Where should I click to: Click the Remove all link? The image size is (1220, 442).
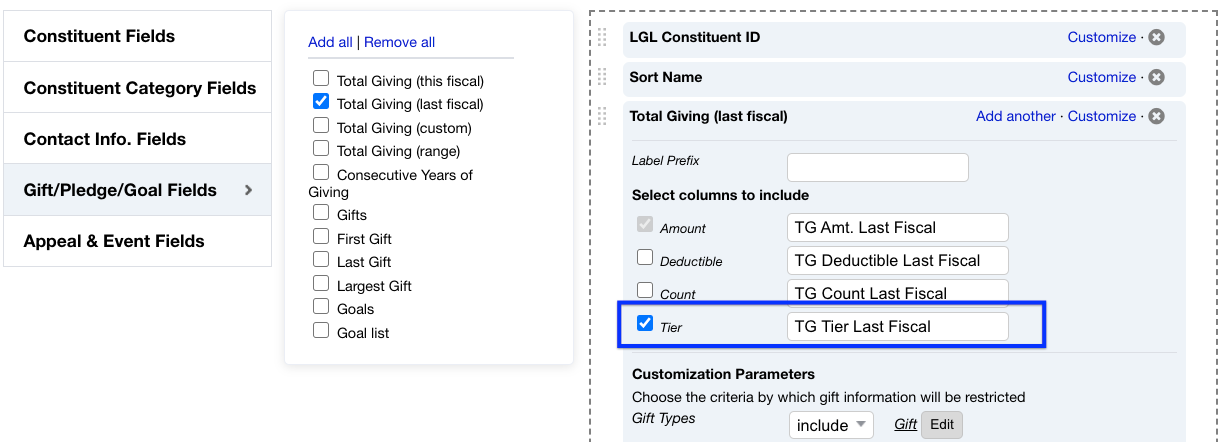click(399, 42)
